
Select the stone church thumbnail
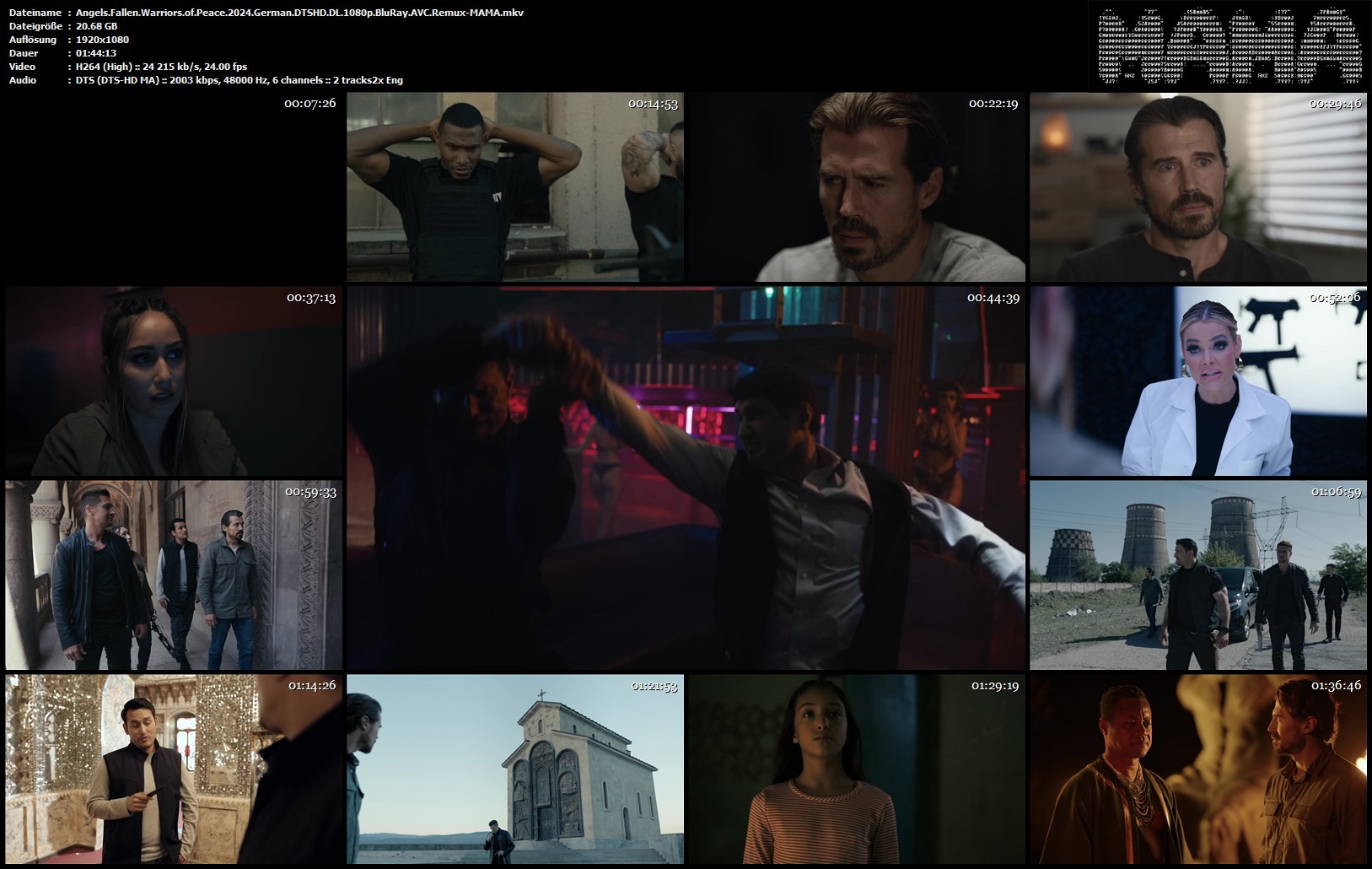tap(515, 769)
